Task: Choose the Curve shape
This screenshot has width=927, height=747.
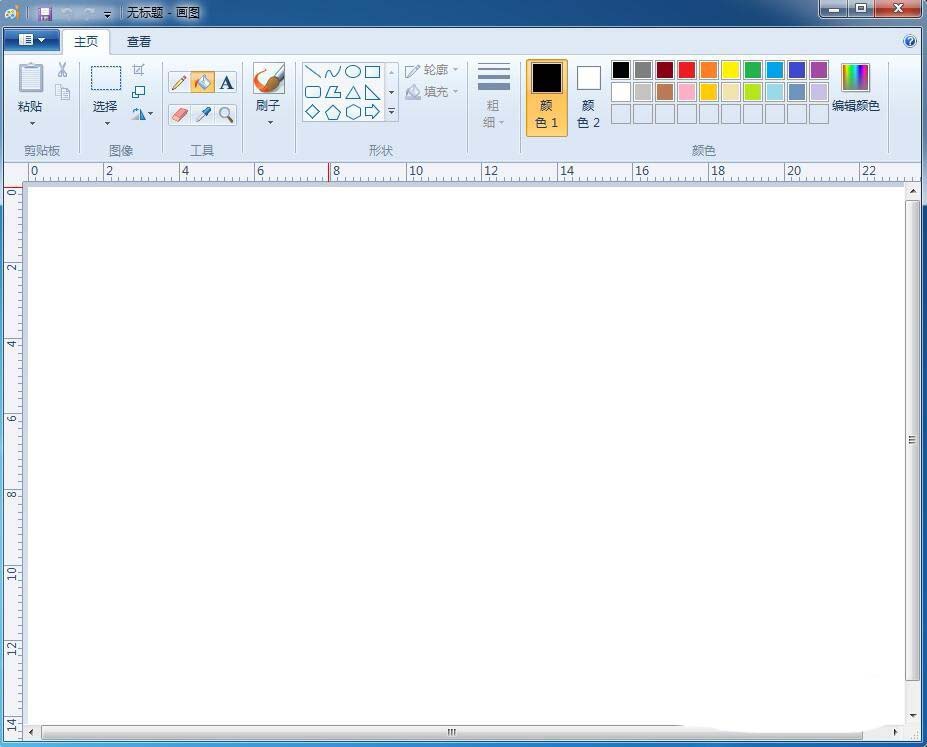Action: [333, 72]
